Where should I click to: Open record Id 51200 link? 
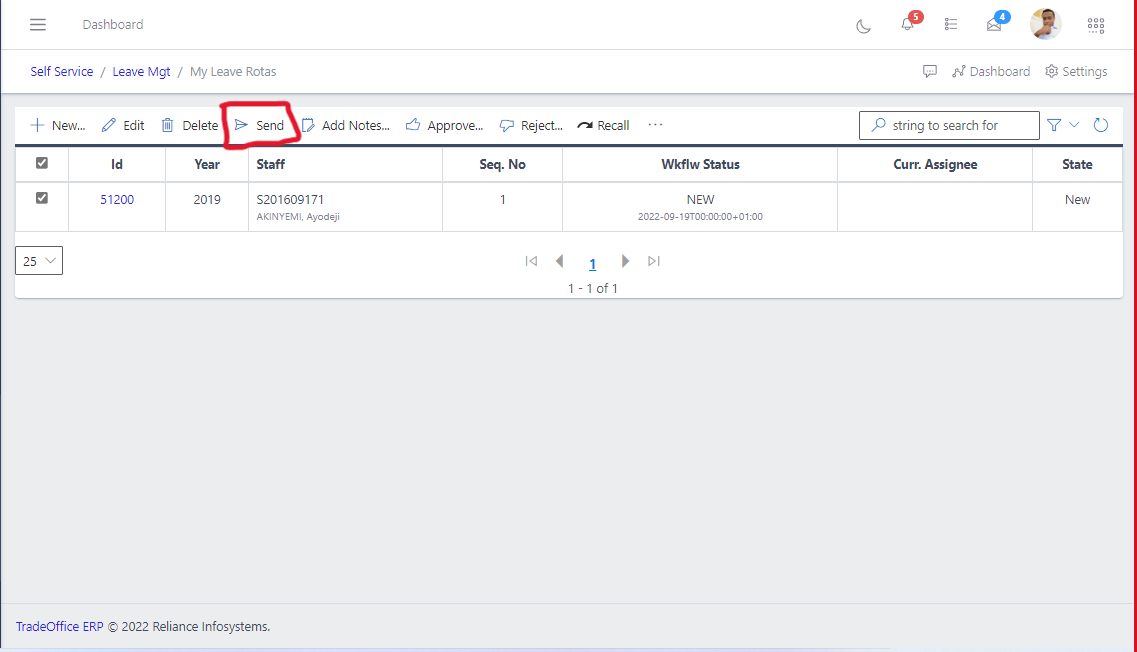click(117, 200)
